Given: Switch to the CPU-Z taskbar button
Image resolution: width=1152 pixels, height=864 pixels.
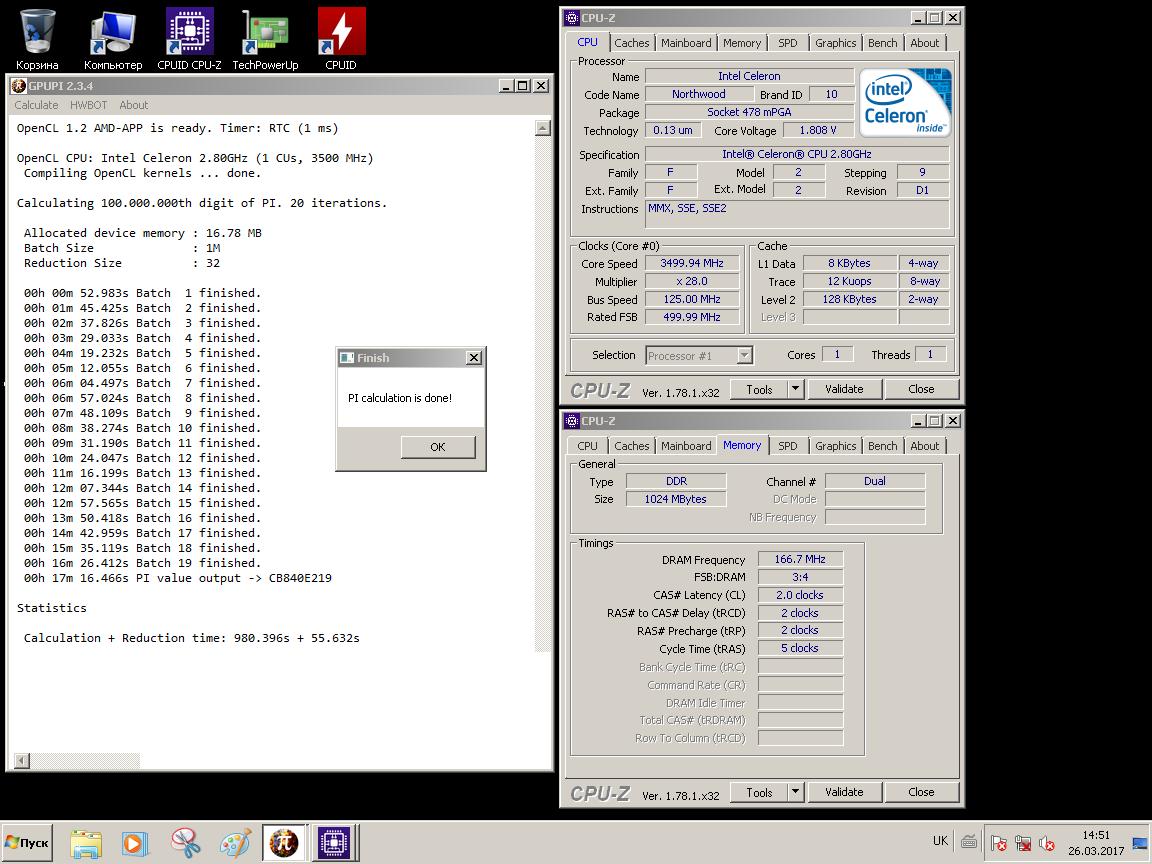Looking at the screenshot, I should point(334,843).
